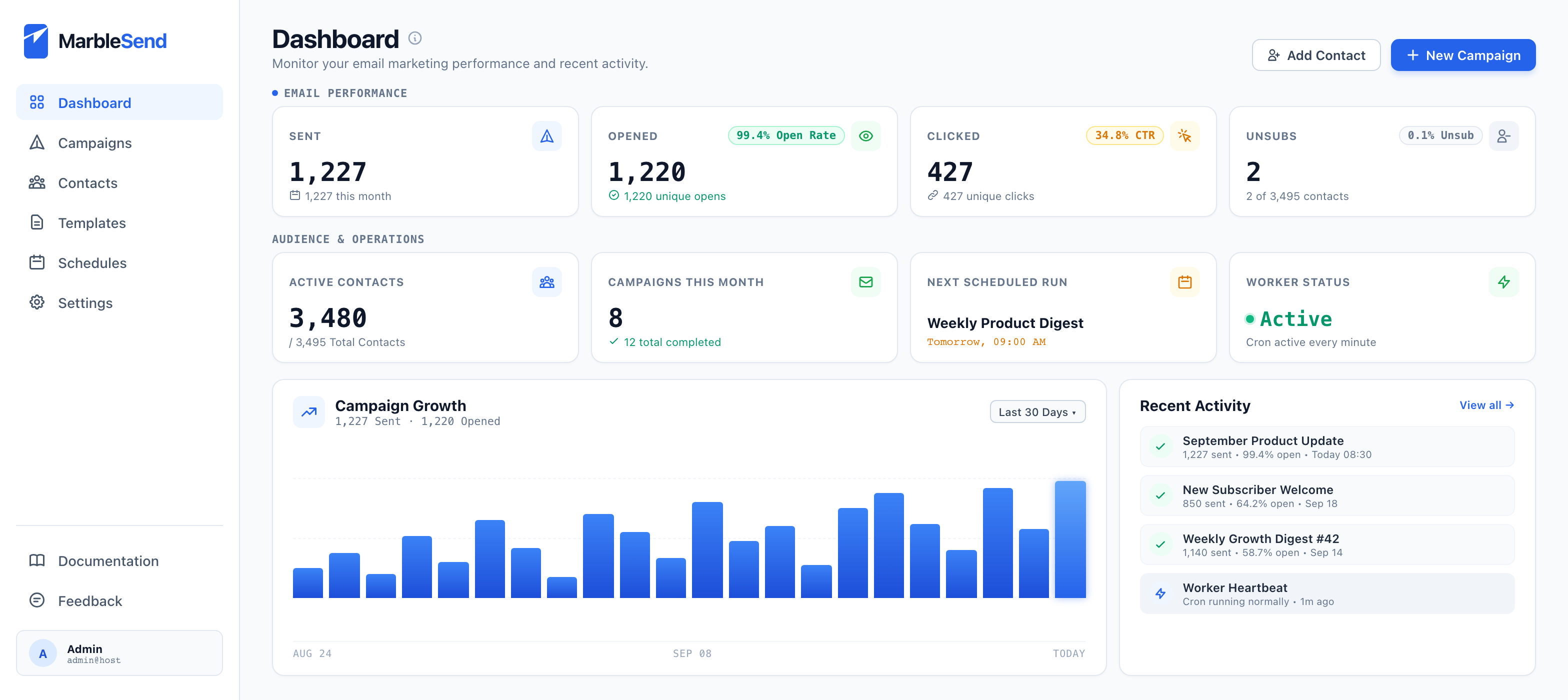This screenshot has width=1568, height=700.
Task: Click the checkmark icon for Weekly Growth Digest #42
Action: [1160, 545]
